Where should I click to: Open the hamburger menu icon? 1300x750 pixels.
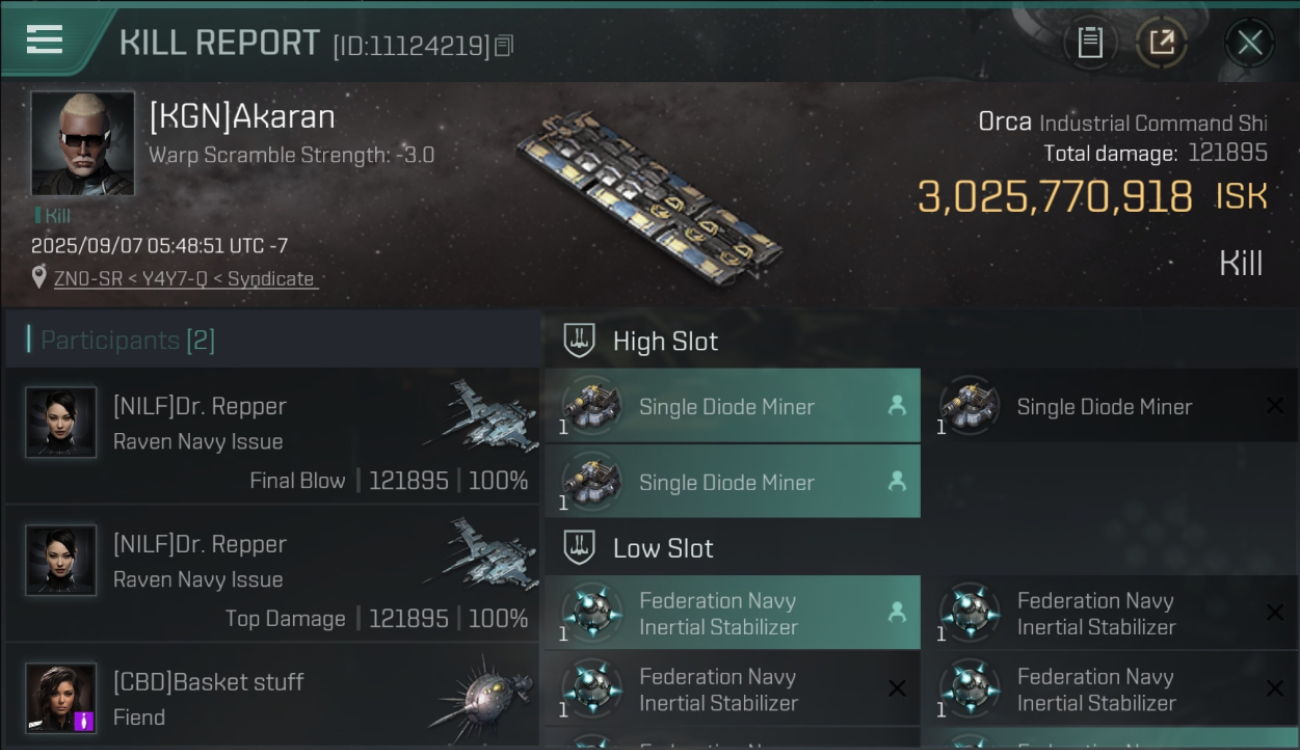click(x=45, y=40)
